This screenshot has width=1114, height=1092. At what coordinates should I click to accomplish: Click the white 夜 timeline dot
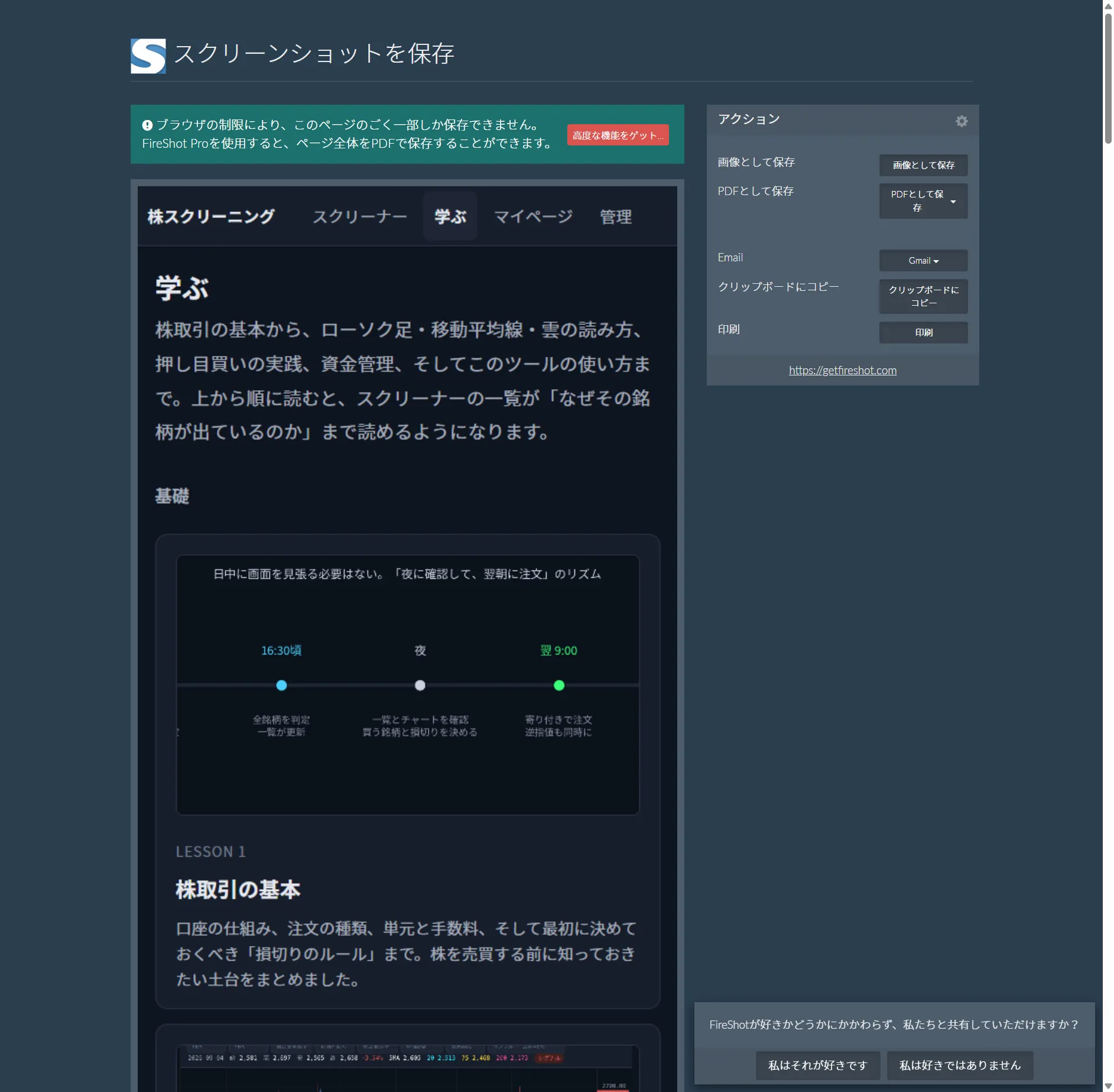point(420,685)
